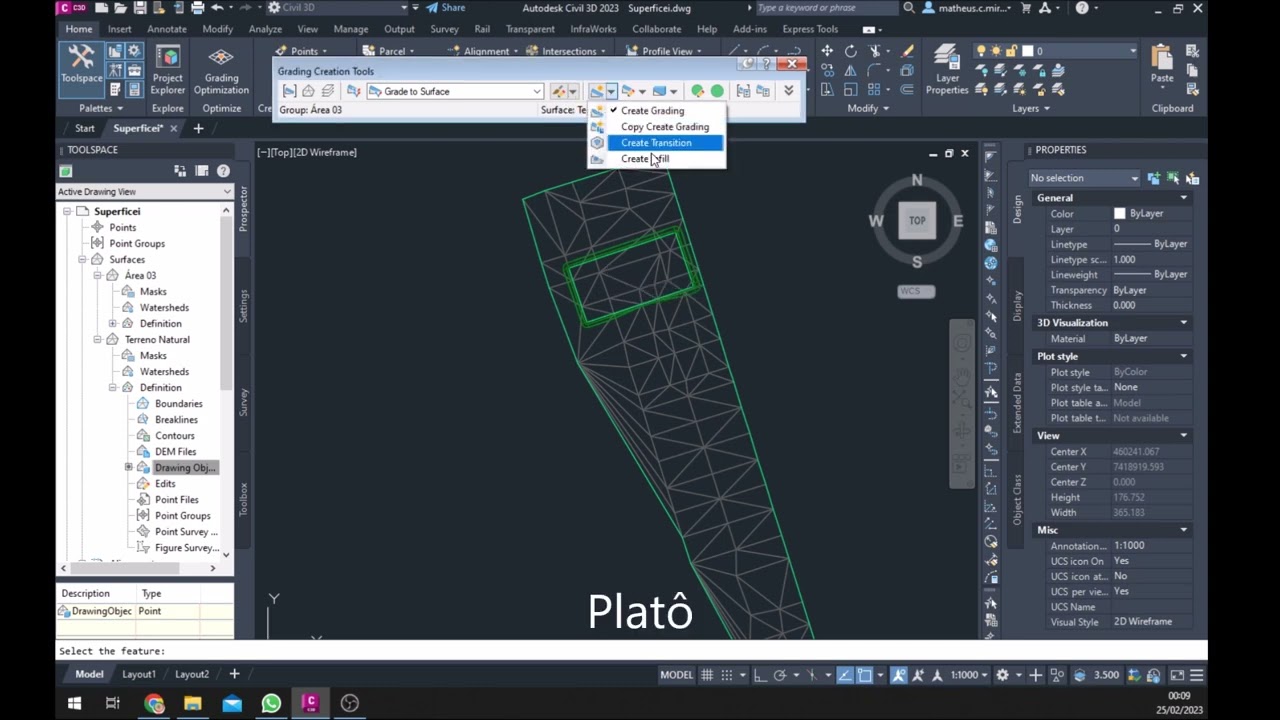Viewport: 1280px width, 720px height.
Task: Open the Prospector vertical tab
Action: tap(243, 210)
